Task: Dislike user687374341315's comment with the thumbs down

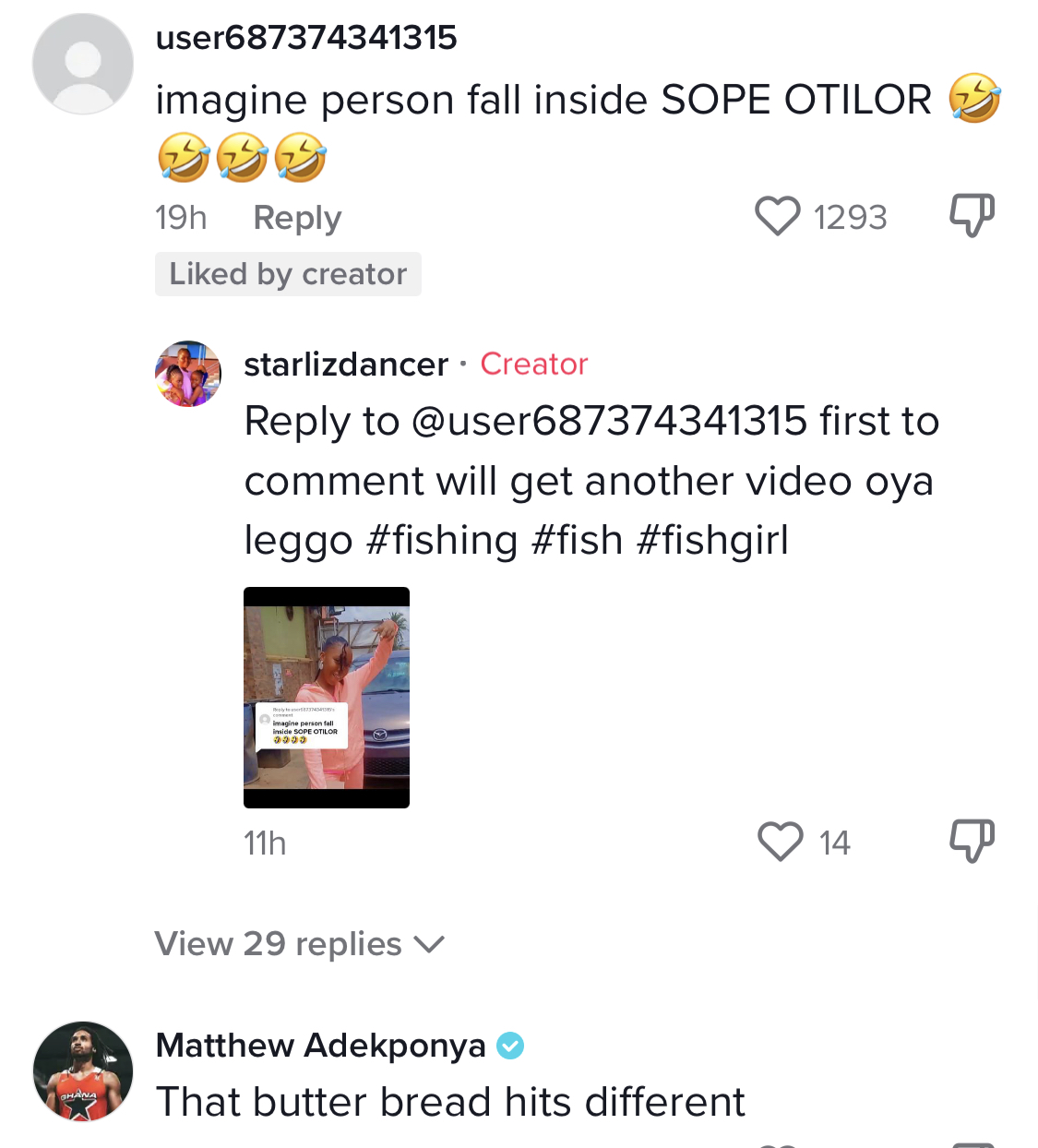Action: pos(972,215)
